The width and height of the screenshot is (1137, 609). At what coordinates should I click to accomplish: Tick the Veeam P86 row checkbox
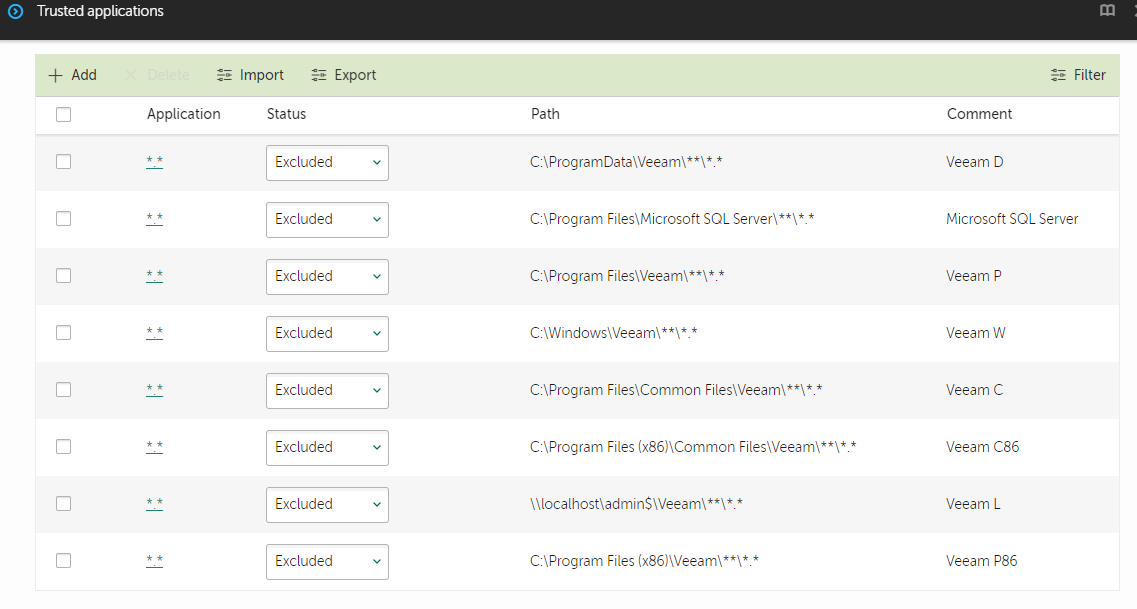[x=64, y=561]
